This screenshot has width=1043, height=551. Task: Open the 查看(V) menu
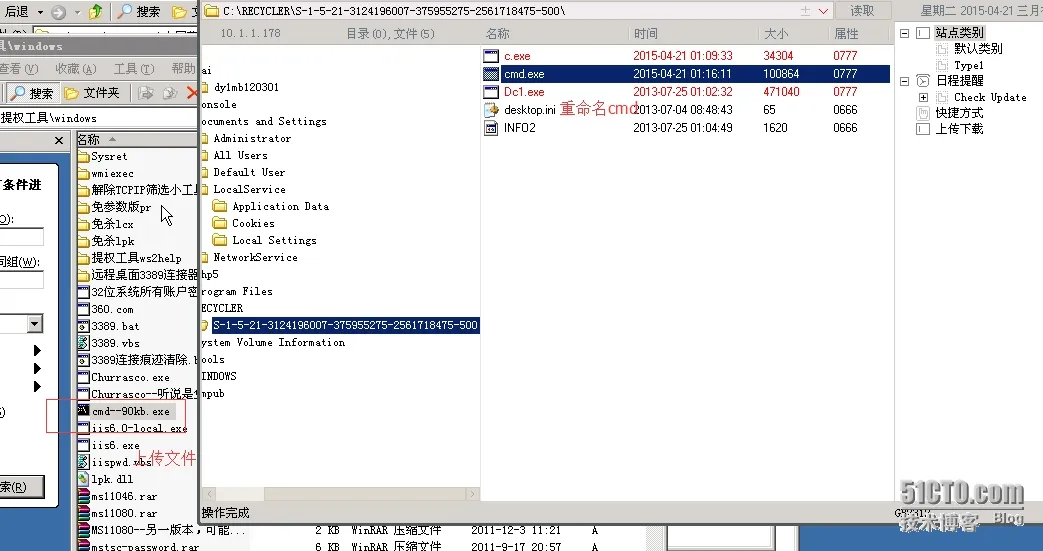point(19,69)
